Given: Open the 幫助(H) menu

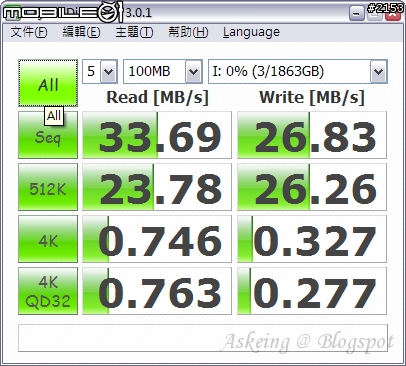Looking at the screenshot, I should point(188,32).
